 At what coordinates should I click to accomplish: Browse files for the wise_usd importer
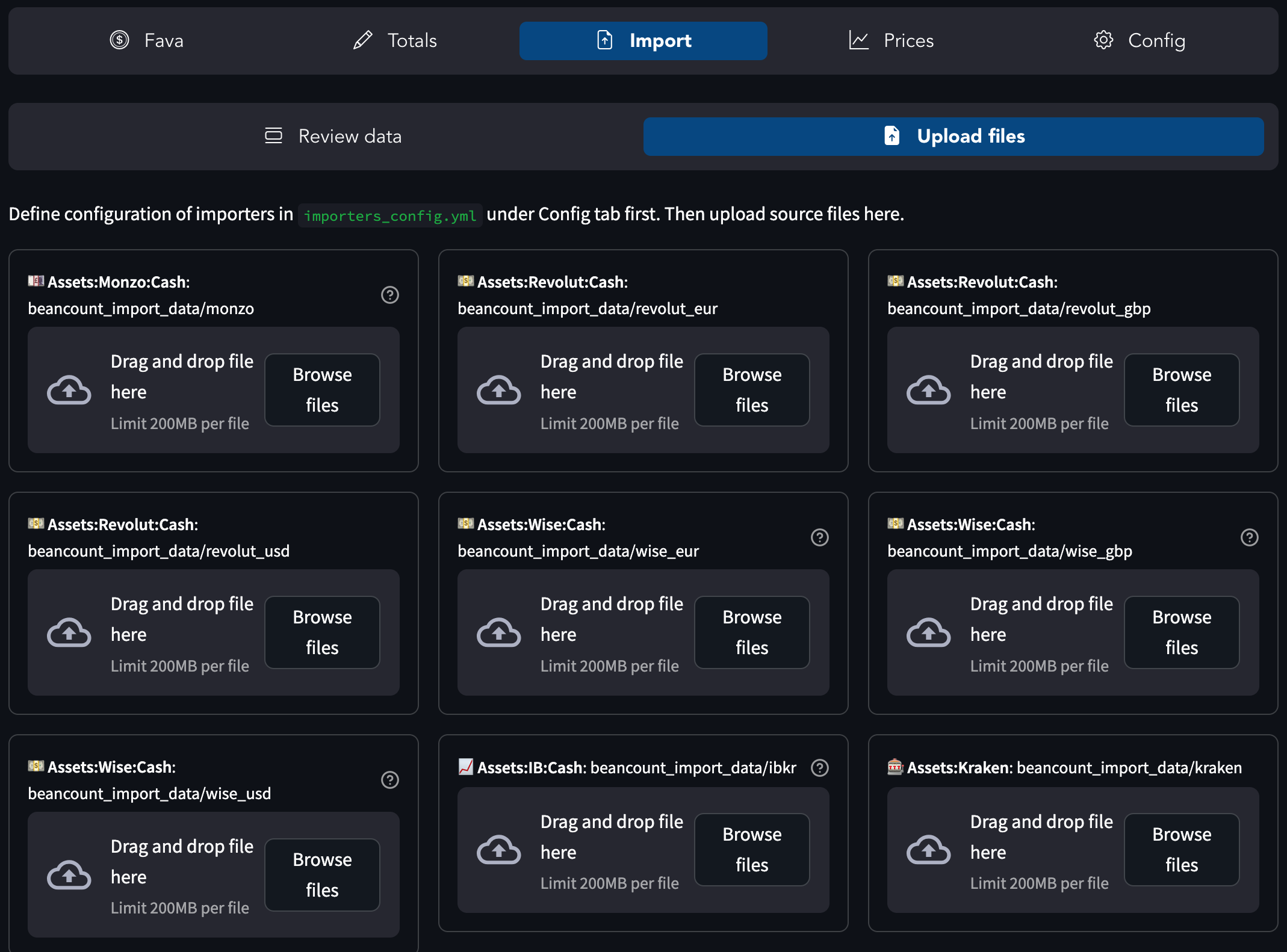tap(322, 875)
